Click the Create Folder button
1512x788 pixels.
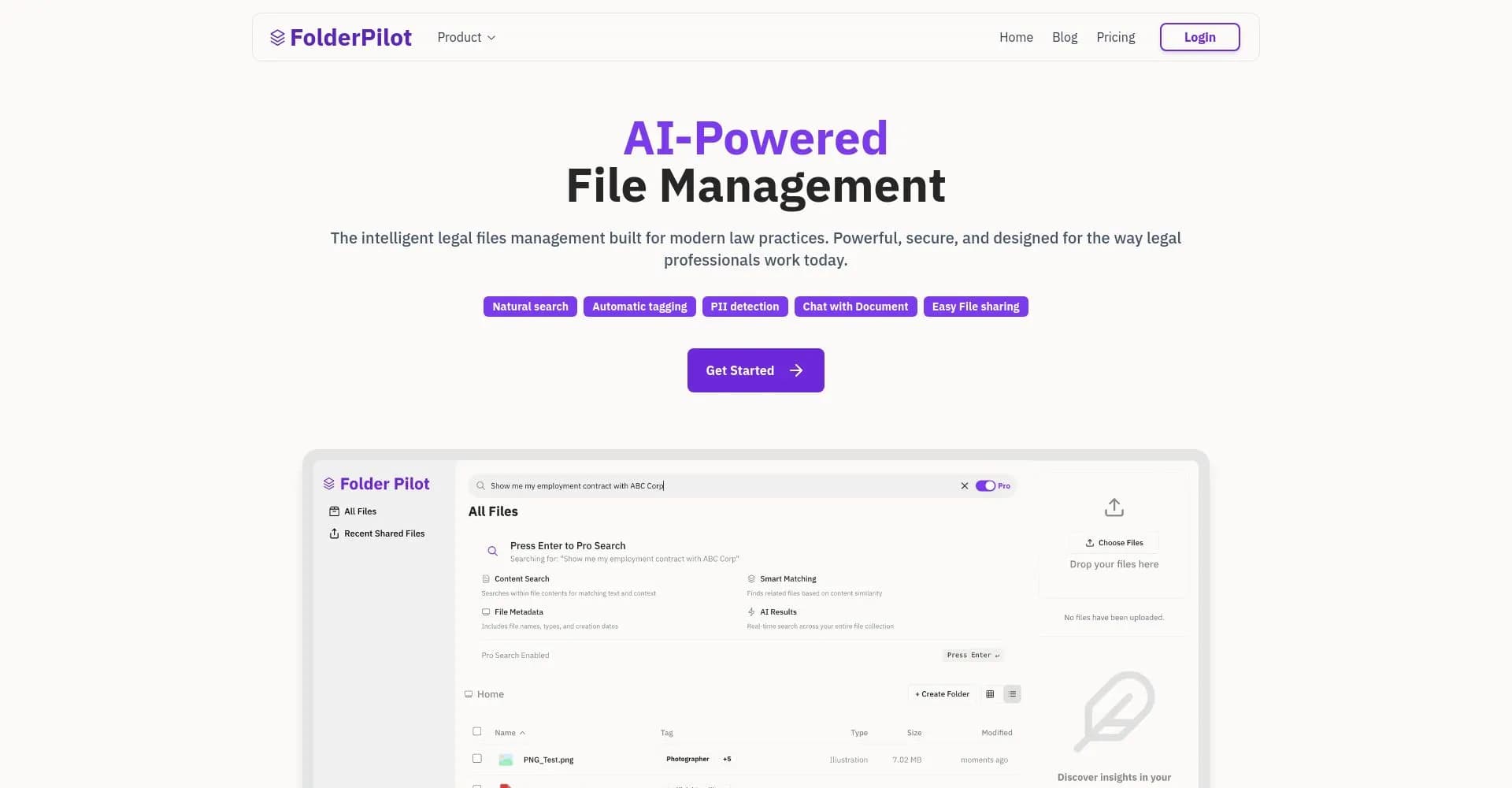click(x=942, y=693)
